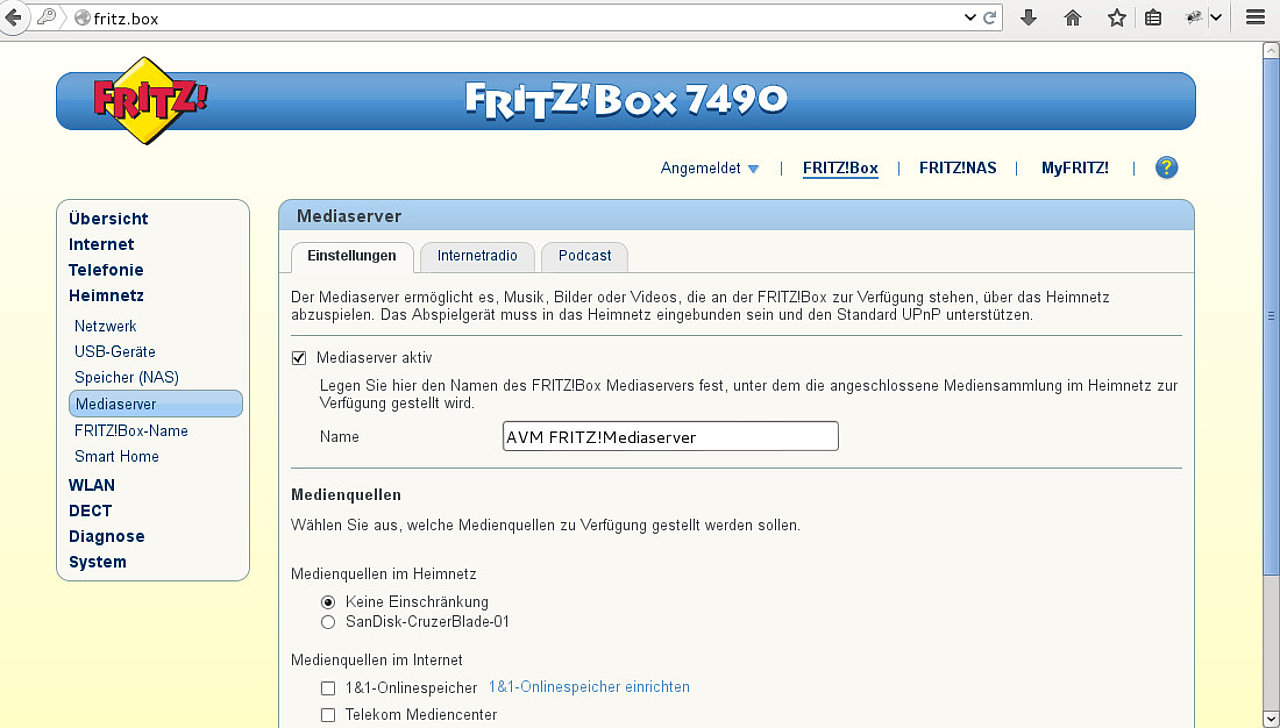Open the MyFRITZ! top navigation link
This screenshot has width=1280, height=728.
[x=1075, y=168]
